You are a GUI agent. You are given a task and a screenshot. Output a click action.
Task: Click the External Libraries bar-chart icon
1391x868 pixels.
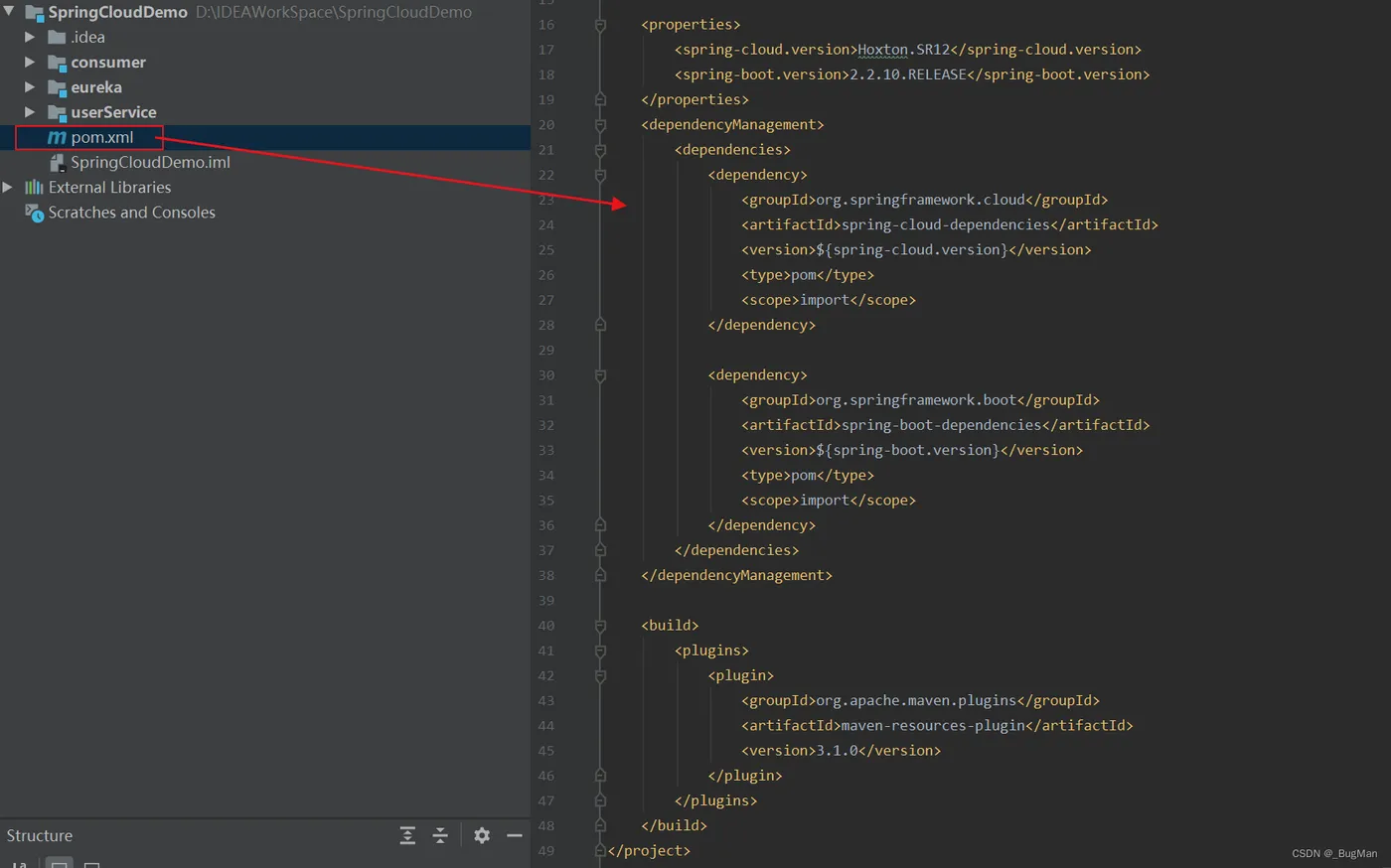click(x=34, y=187)
